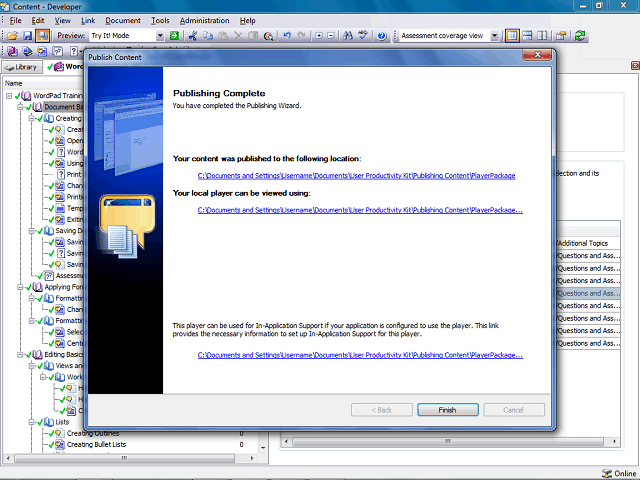Click the Spell check ABC icon

click(363, 36)
